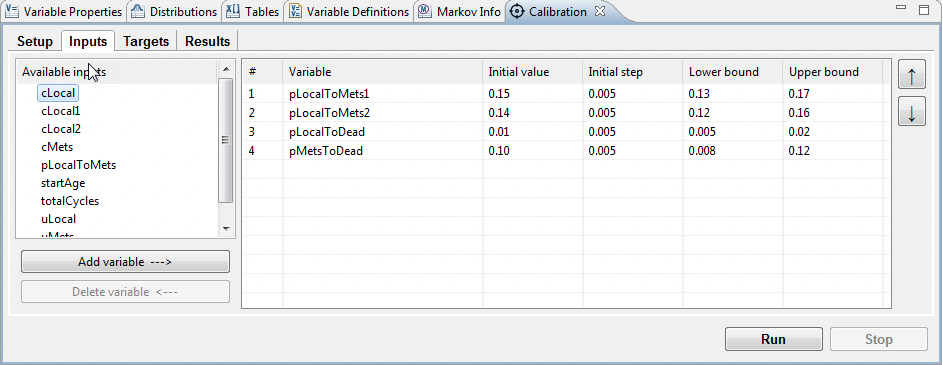Screen dimensions: 943x365
Task: Select cMets in available inputs list
Action: tap(57, 147)
